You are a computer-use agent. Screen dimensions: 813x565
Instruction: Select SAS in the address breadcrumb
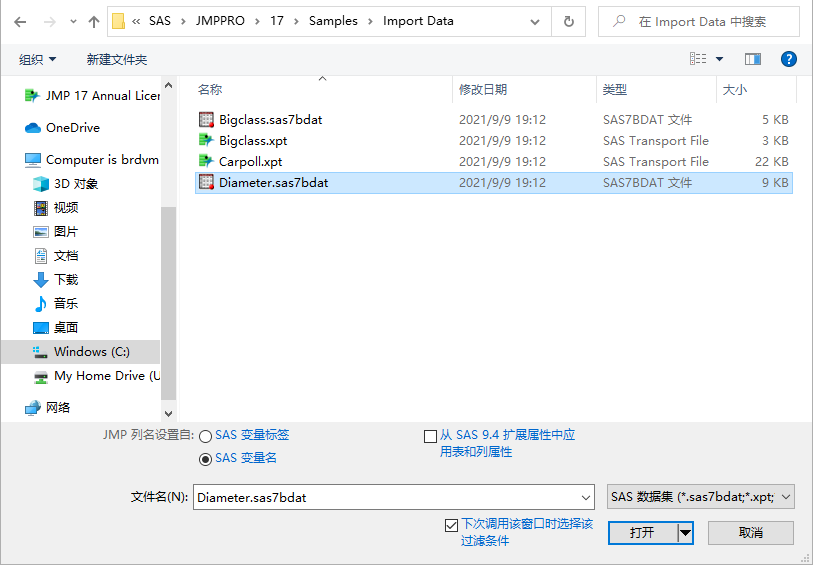tap(160, 21)
